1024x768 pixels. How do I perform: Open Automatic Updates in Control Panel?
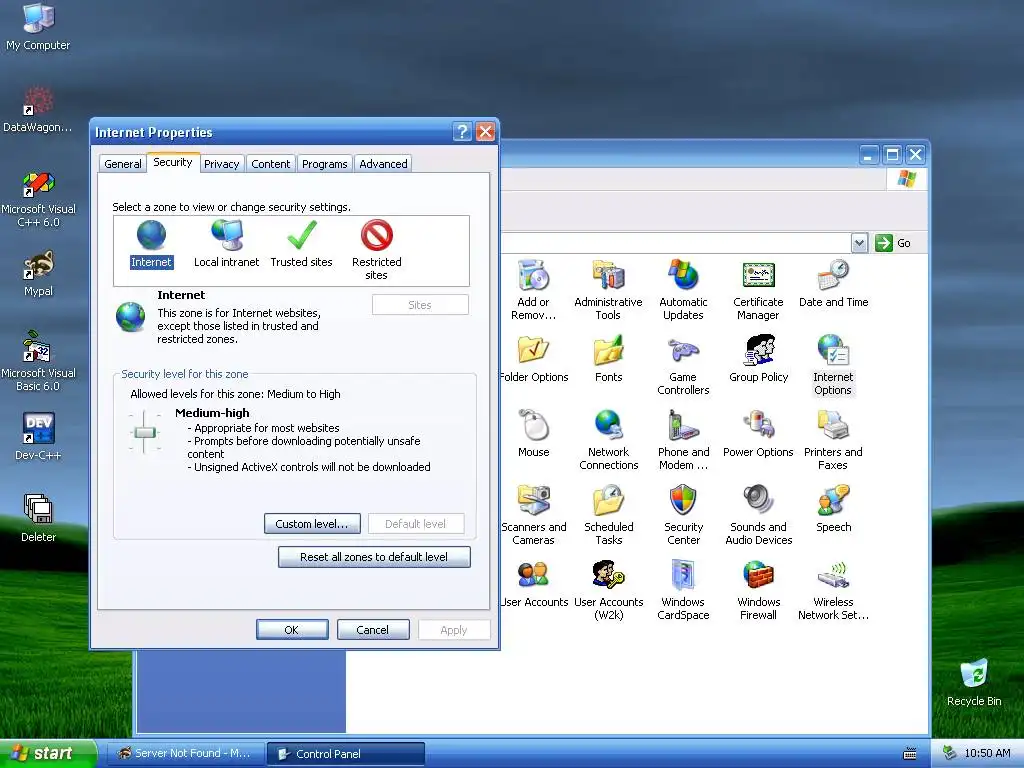point(683,290)
